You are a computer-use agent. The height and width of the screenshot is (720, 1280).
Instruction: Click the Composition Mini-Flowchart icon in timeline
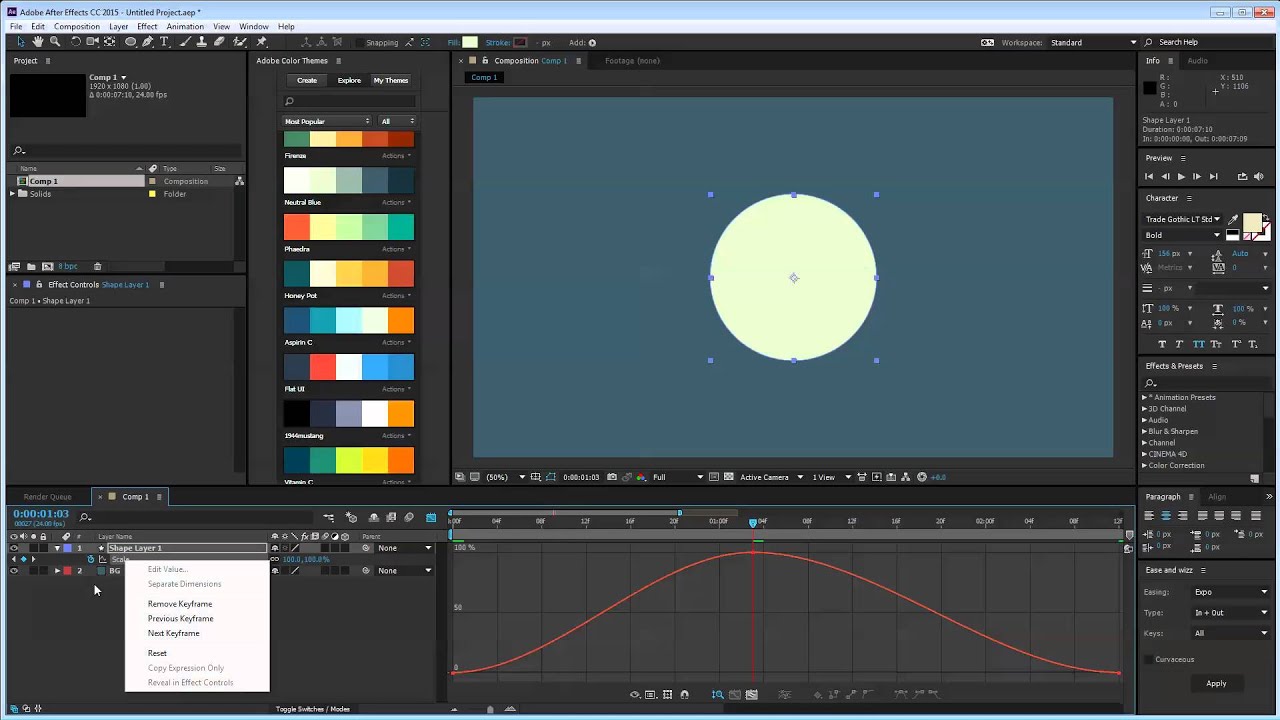[328, 517]
